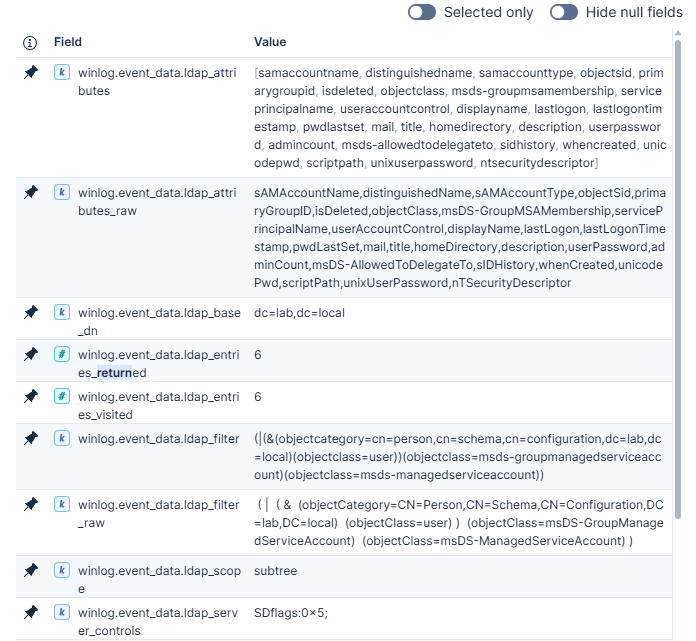Click number type icon for ldap_entries_returned

[x=62, y=354]
